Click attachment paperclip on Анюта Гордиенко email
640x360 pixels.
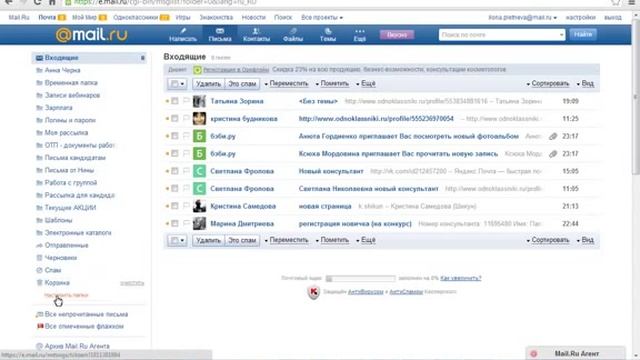(553, 136)
